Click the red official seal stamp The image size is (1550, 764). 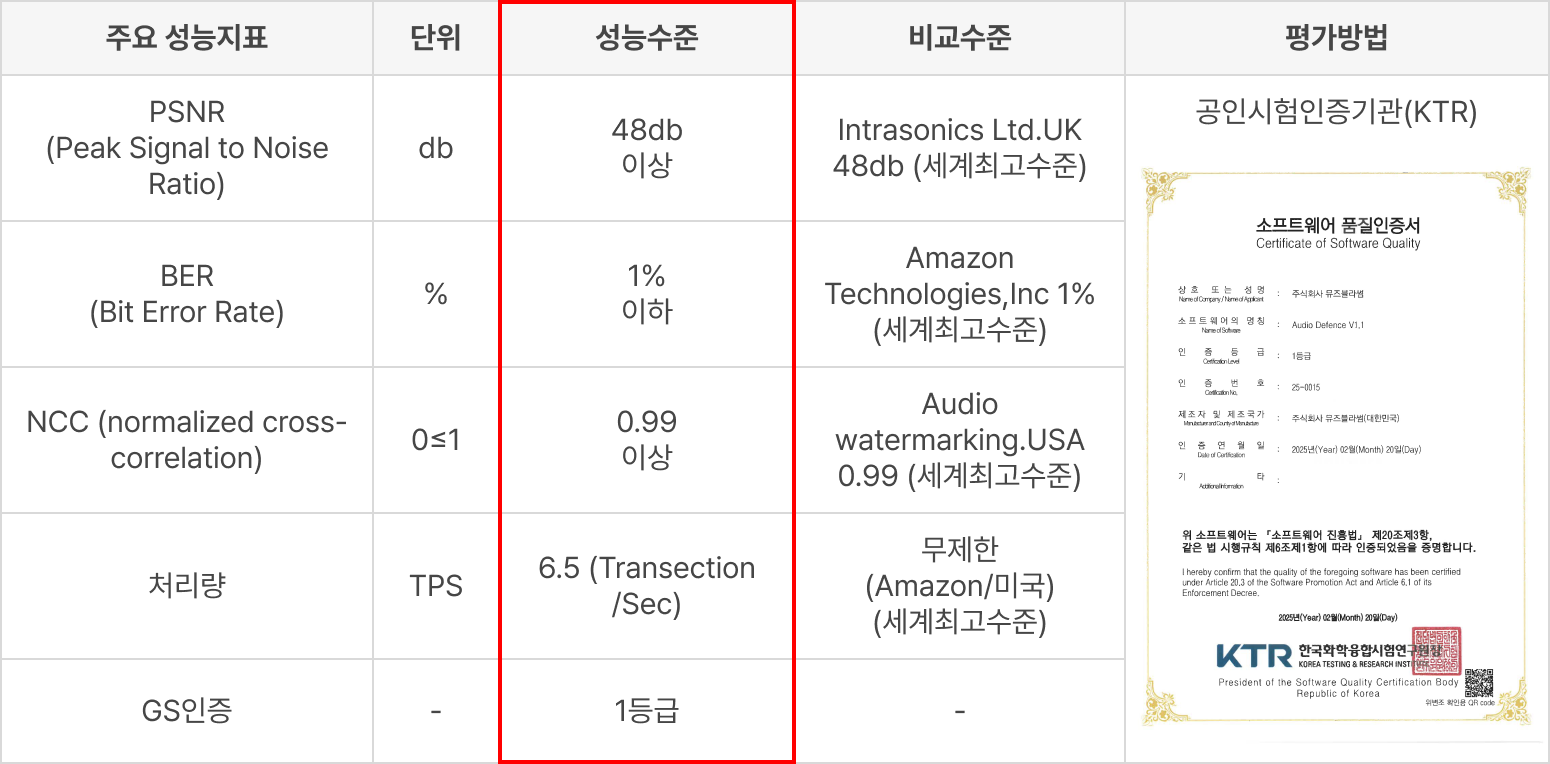pyautogui.click(x=1435, y=651)
